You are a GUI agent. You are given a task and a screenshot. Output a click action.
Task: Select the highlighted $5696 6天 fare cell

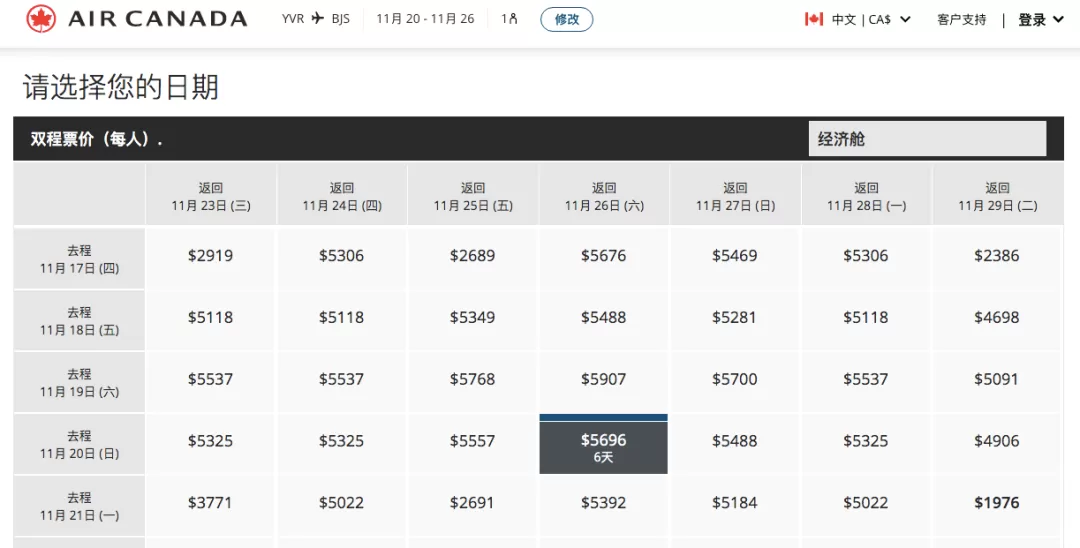[x=603, y=444]
